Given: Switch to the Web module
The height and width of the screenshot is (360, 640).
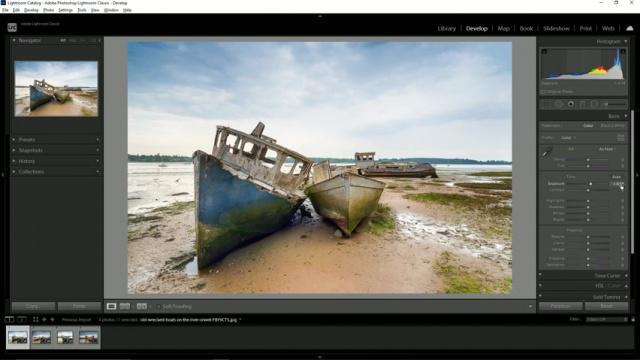Looking at the screenshot, I should [608, 29].
